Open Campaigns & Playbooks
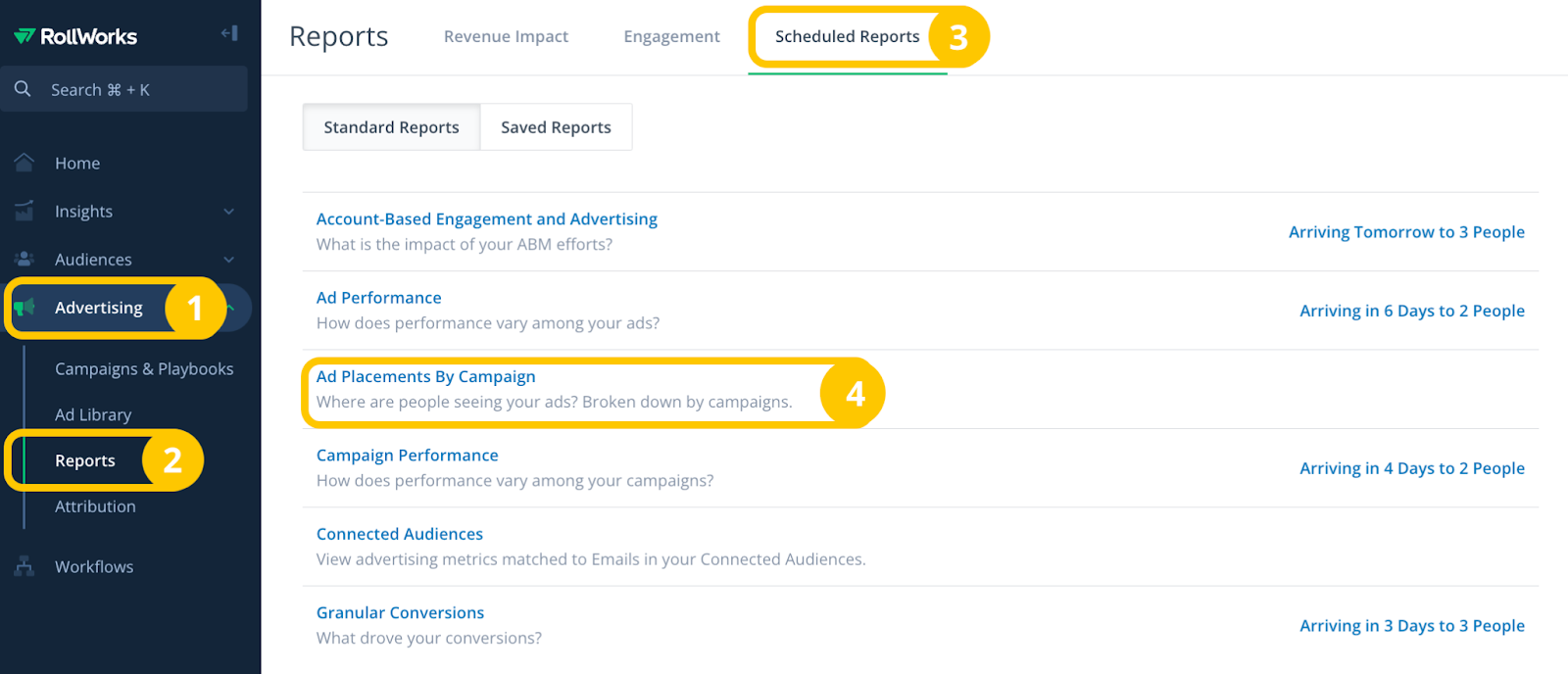 [144, 369]
